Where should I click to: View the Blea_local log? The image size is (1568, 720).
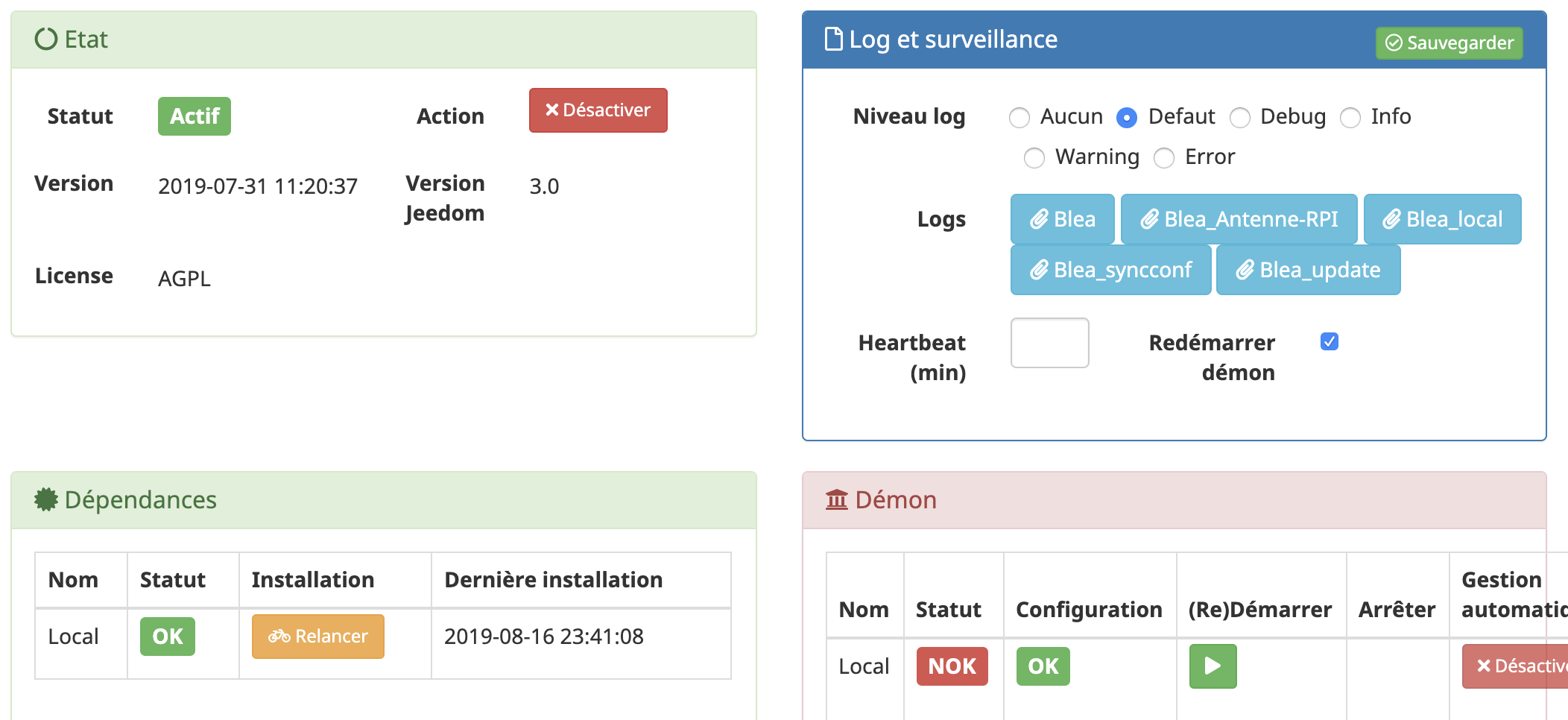[1442, 219]
